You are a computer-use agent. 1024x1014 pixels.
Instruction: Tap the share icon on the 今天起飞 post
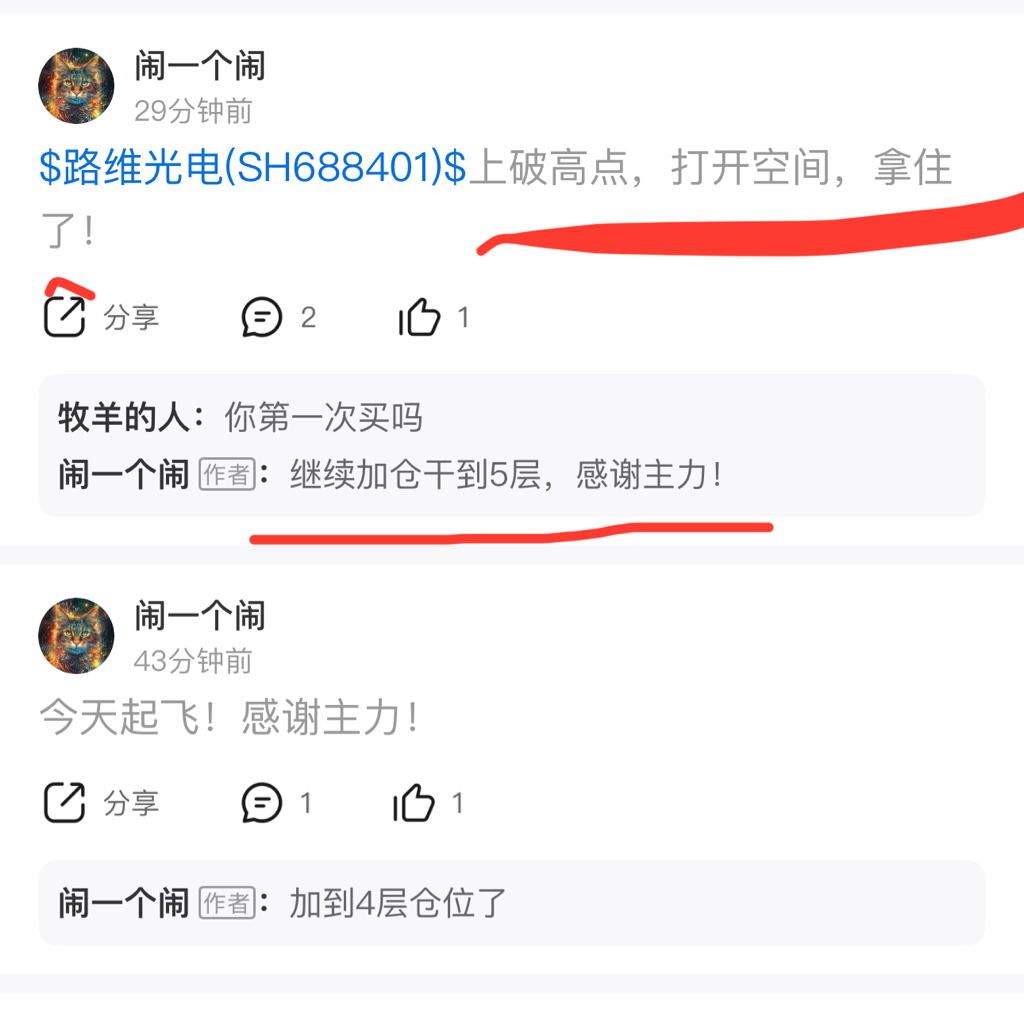pyautogui.click(x=64, y=802)
